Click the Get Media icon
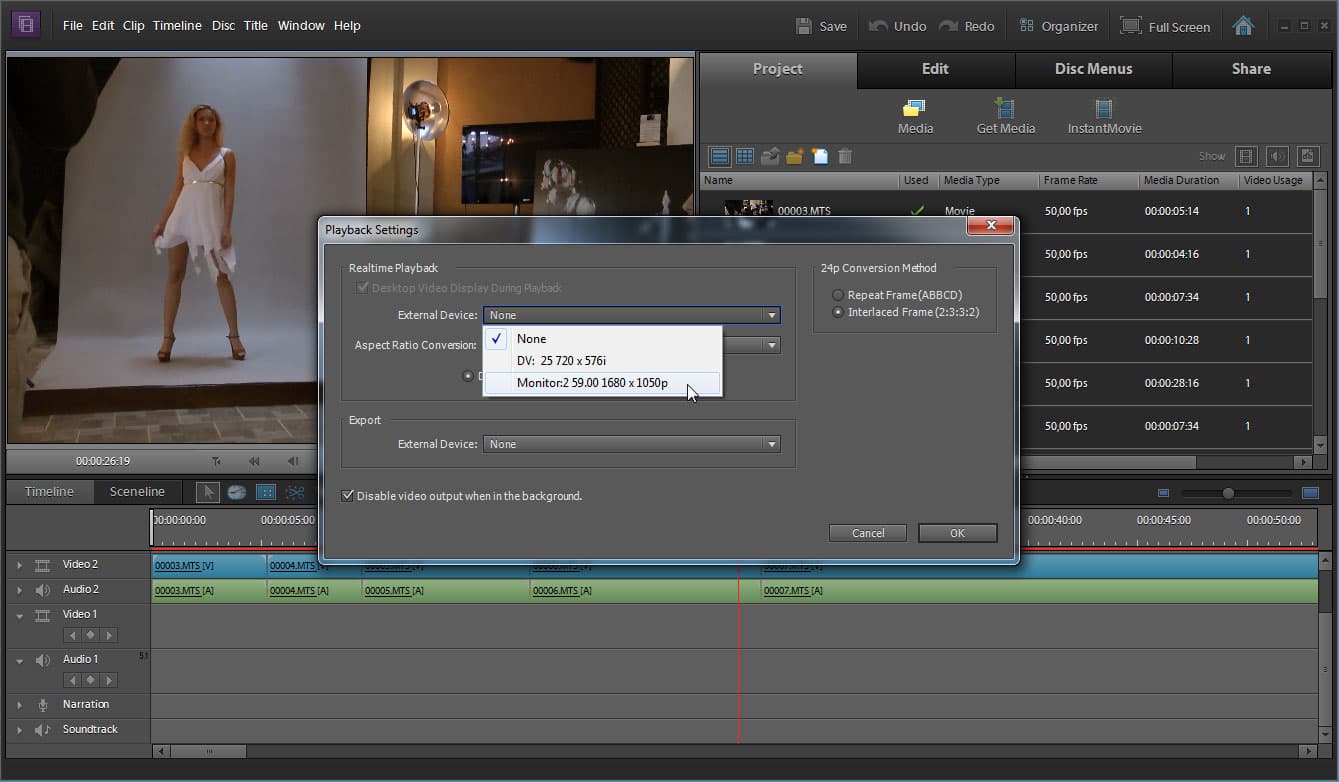Image resolution: width=1339 pixels, height=782 pixels. [1005, 109]
